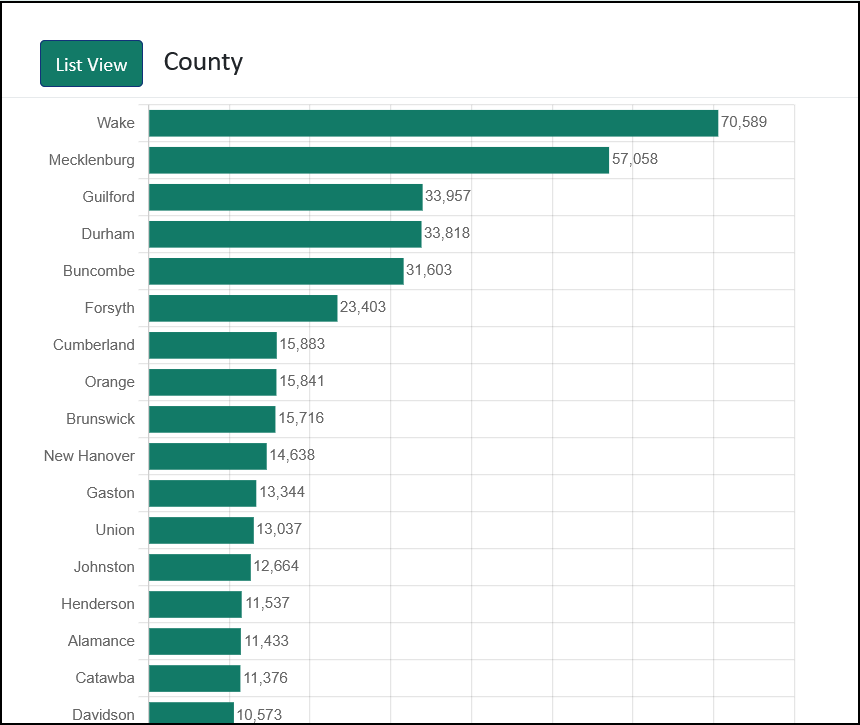
Task: Click the List View button
Action: coord(91,64)
